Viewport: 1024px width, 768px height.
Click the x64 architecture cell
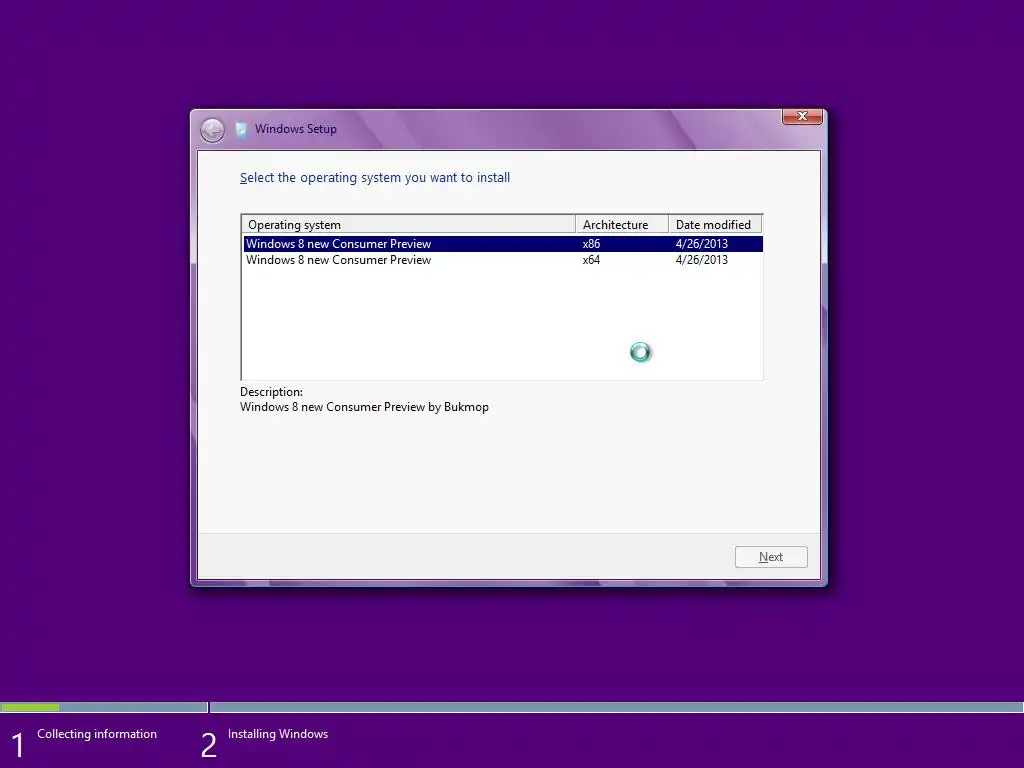click(591, 260)
